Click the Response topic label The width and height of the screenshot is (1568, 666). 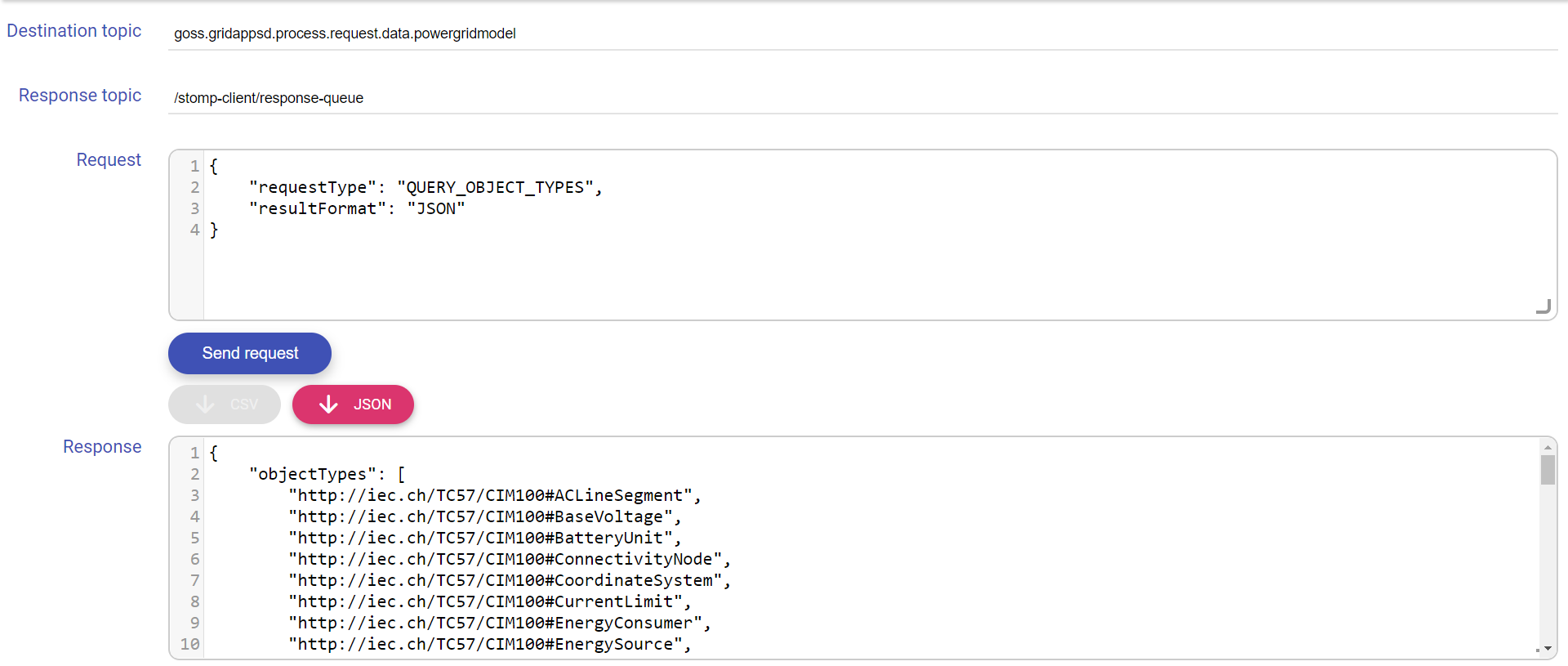80,96
